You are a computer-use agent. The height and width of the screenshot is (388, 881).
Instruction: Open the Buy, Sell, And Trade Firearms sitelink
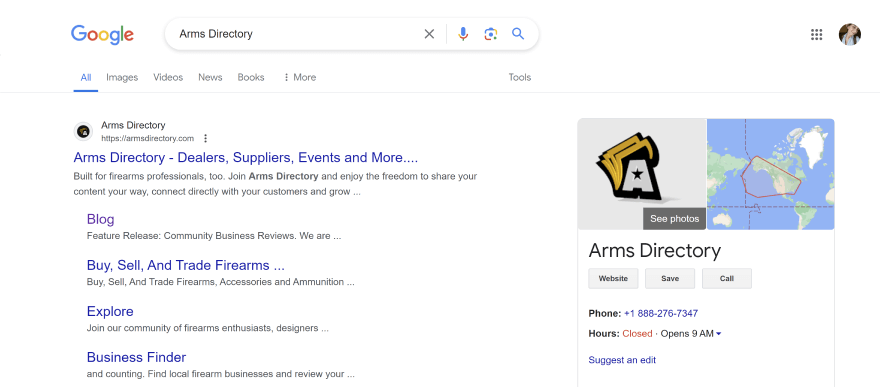185,265
